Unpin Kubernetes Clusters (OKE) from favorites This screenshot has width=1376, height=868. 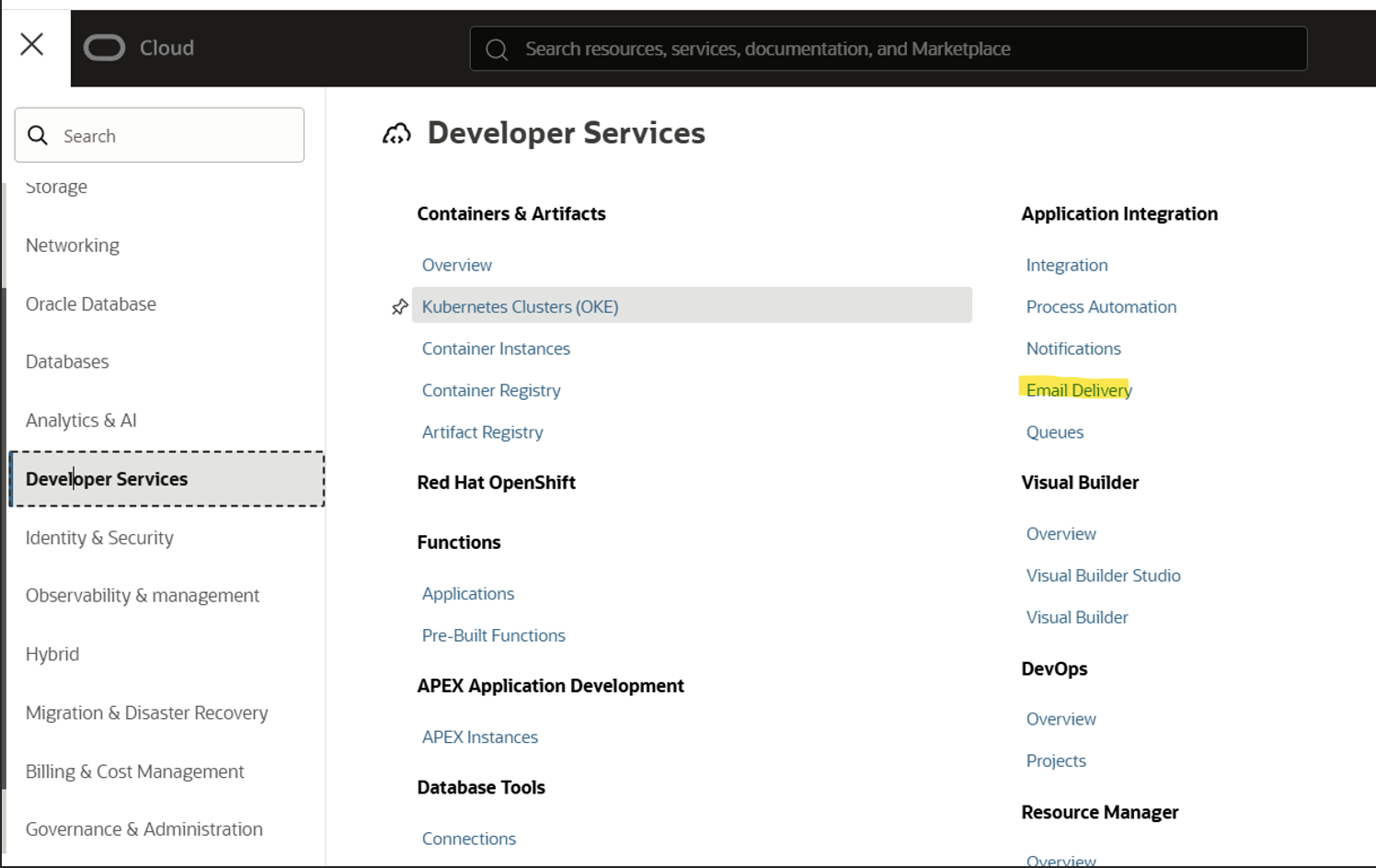pyautogui.click(x=399, y=306)
